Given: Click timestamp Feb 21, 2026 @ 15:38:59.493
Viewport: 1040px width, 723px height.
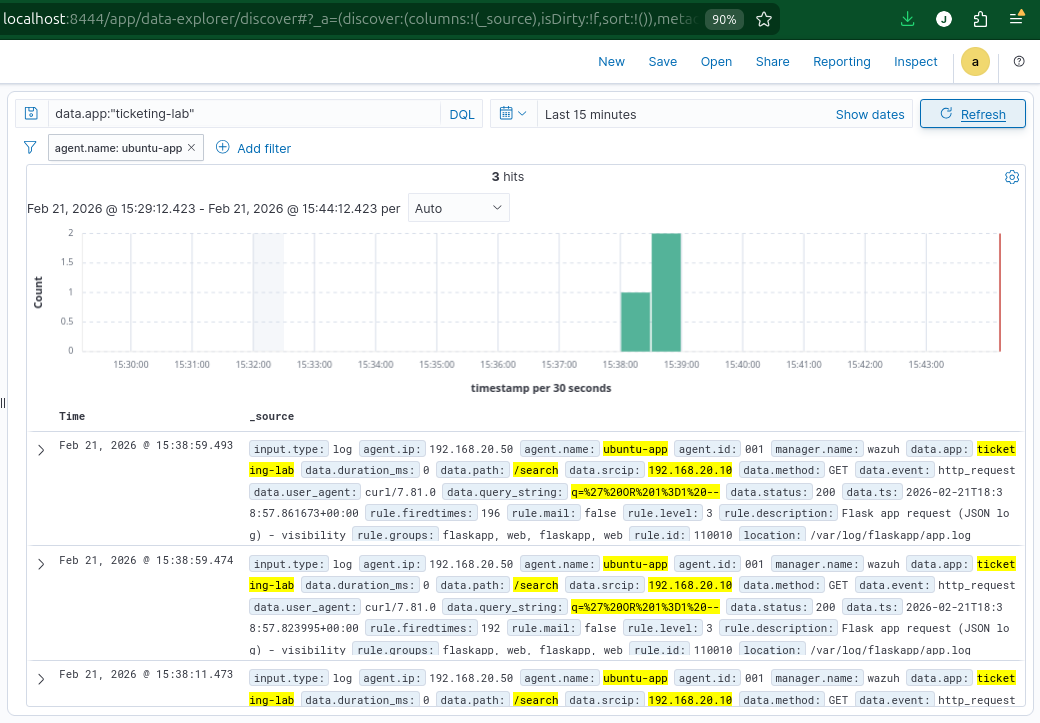Looking at the screenshot, I should pyautogui.click(x=146, y=445).
